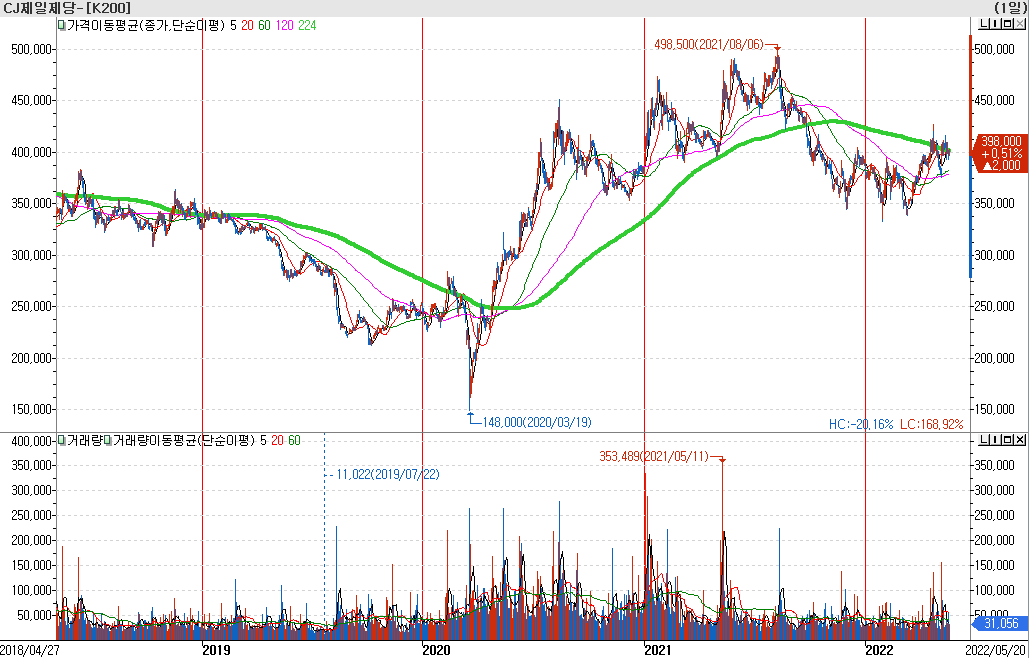Toggle the 가격이동평균 indicator green box
Screen dimensions: 1030x658
62,26
